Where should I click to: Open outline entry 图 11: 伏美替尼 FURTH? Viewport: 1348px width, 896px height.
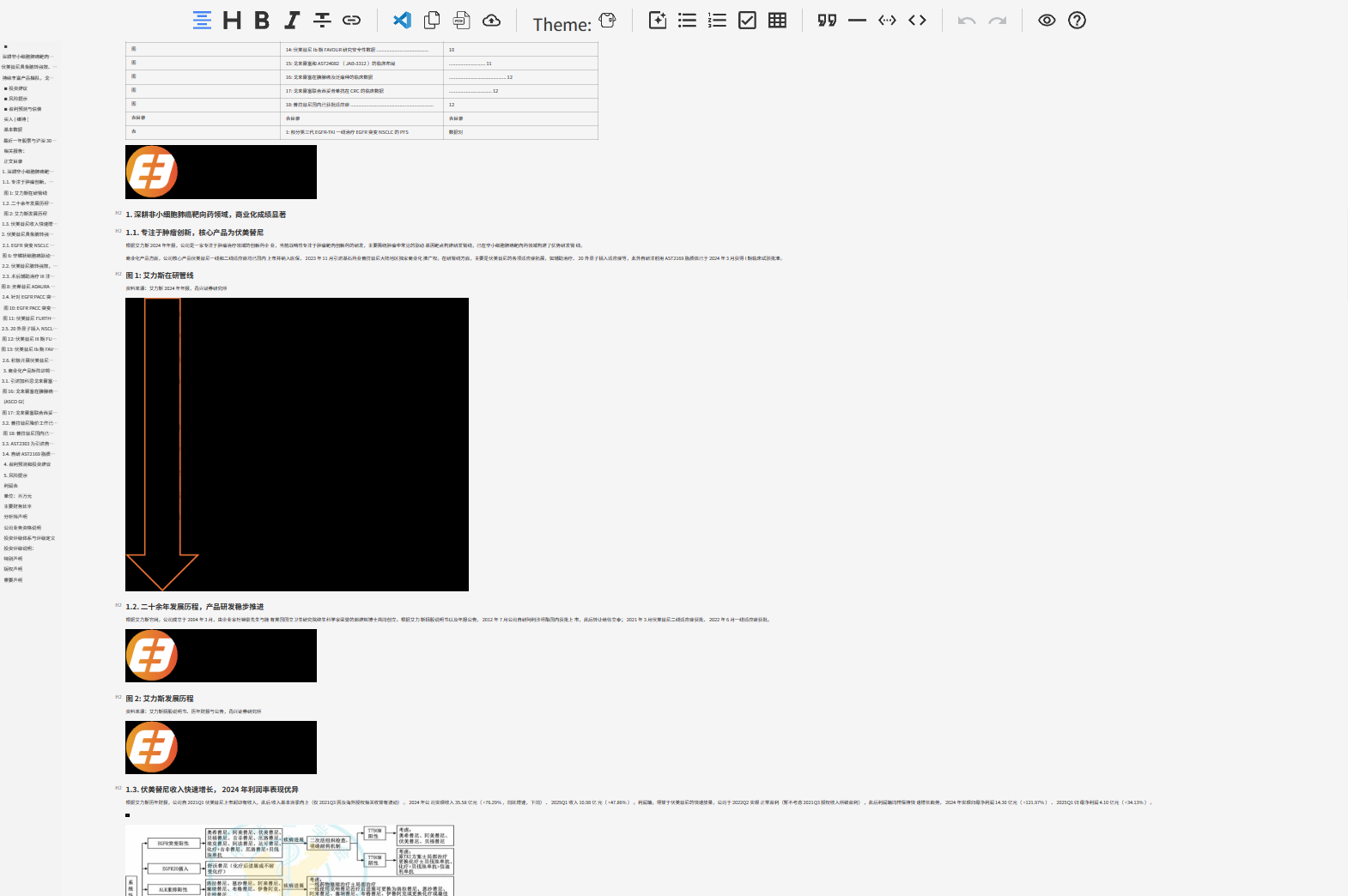pos(29,318)
